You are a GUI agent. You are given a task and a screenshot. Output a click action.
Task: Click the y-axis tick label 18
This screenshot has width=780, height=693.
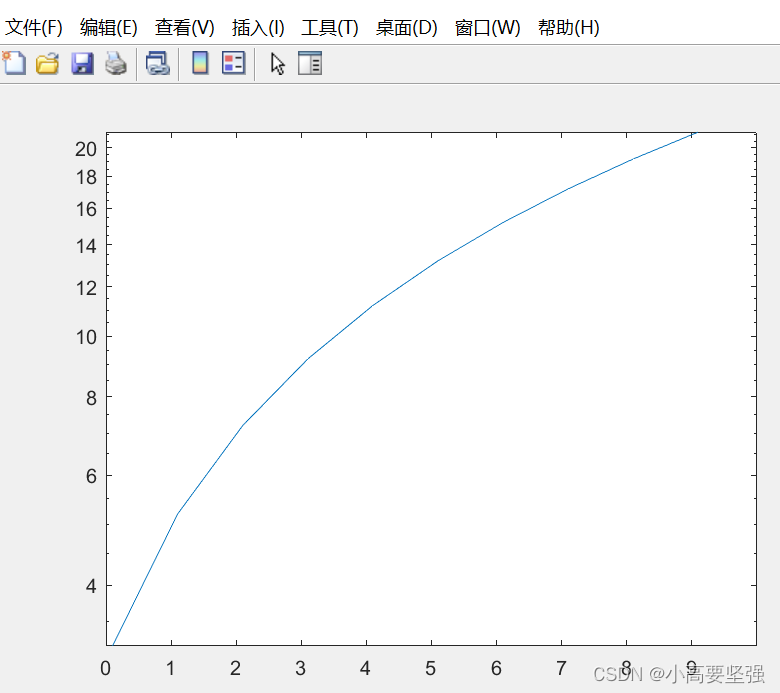86,177
